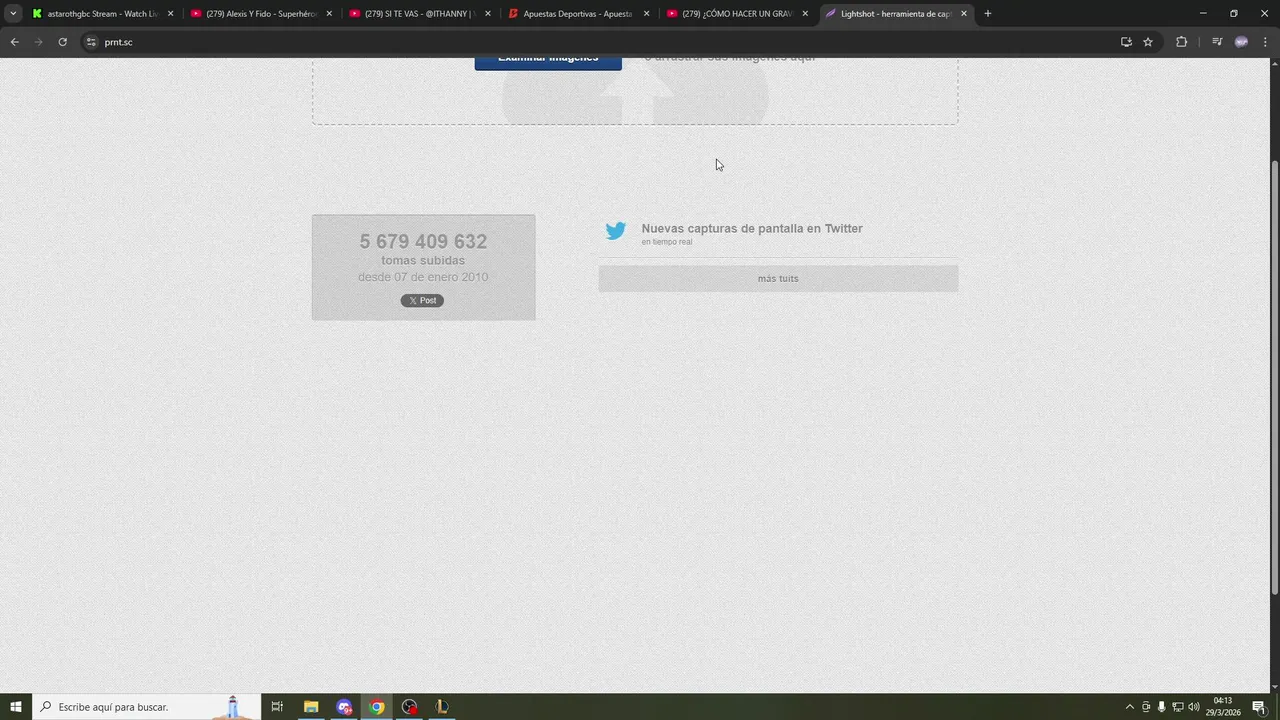This screenshot has width=1280, height=720.
Task: Click the microphone icon in system tray
Action: click(1162, 707)
